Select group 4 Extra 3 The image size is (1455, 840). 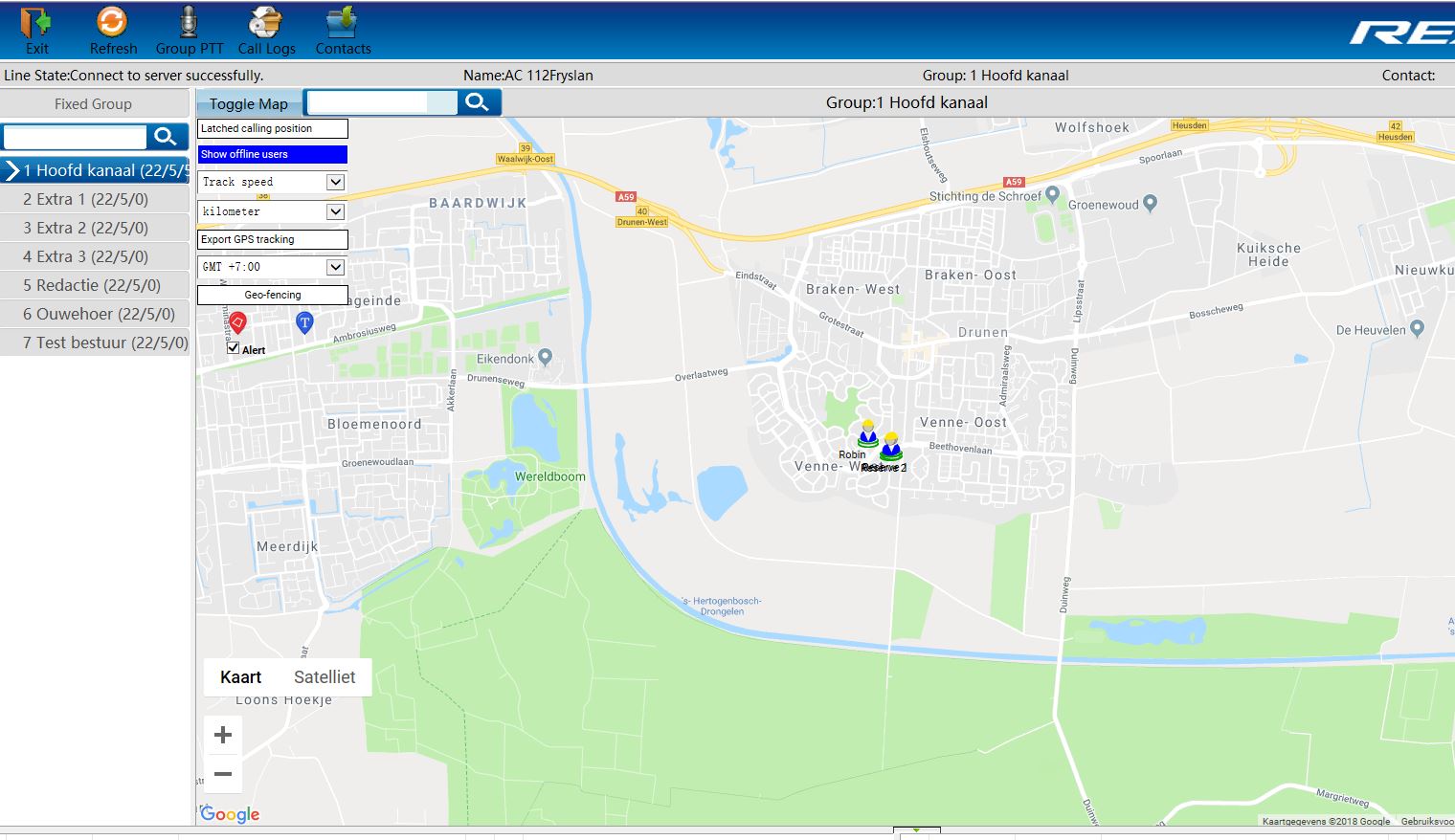pyautogui.click(x=95, y=256)
